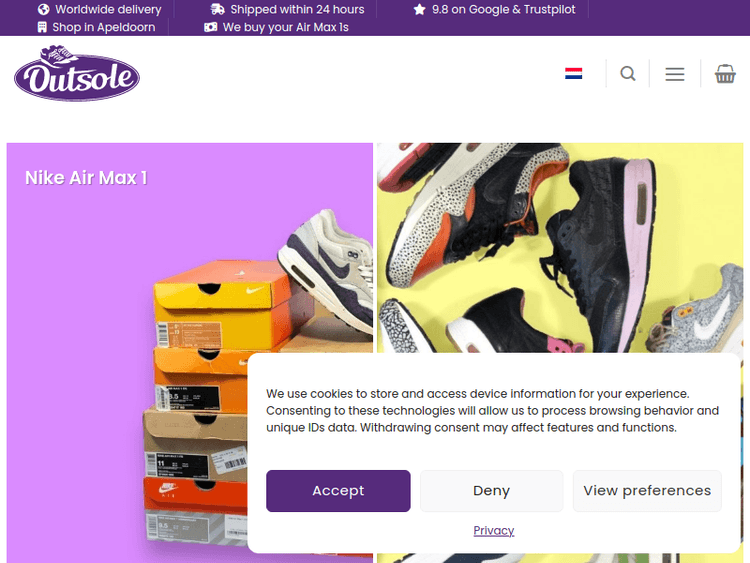Open the Privacy link

494,530
